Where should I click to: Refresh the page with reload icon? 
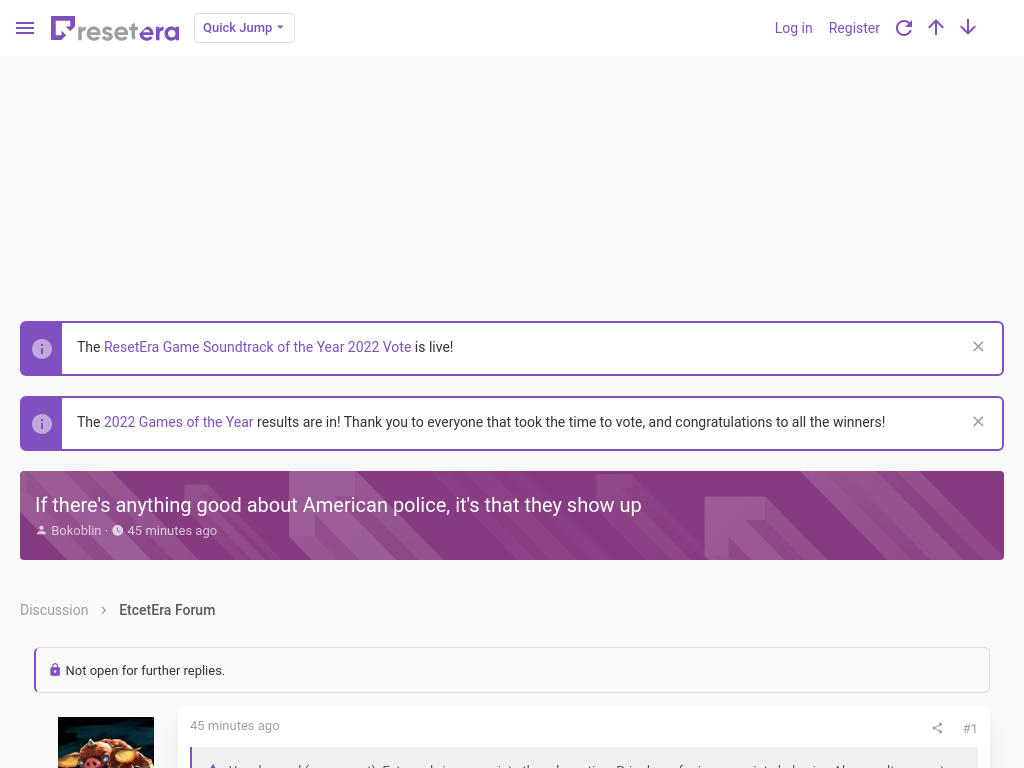tap(904, 28)
